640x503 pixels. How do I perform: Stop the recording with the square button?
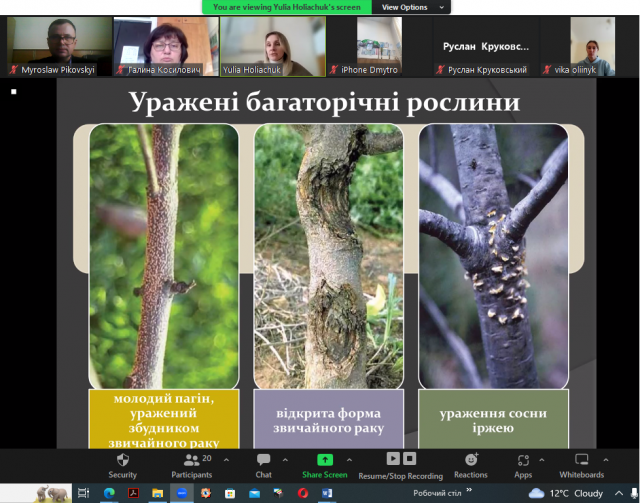pyautogui.click(x=409, y=458)
